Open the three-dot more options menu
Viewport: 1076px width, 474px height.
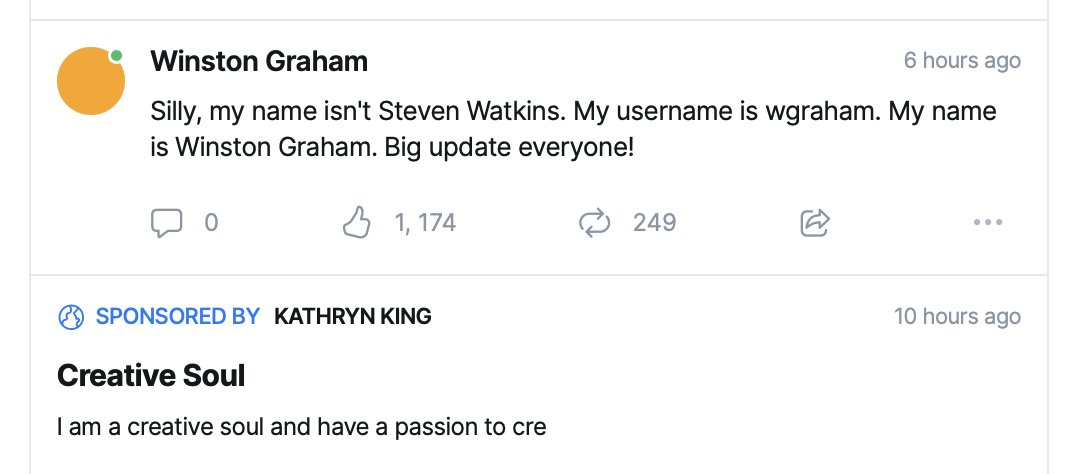point(988,222)
